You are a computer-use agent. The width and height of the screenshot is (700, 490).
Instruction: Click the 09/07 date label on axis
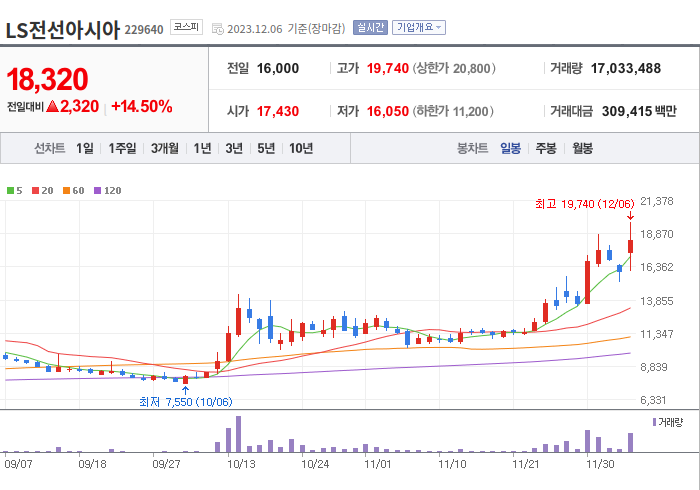pos(18,464)
